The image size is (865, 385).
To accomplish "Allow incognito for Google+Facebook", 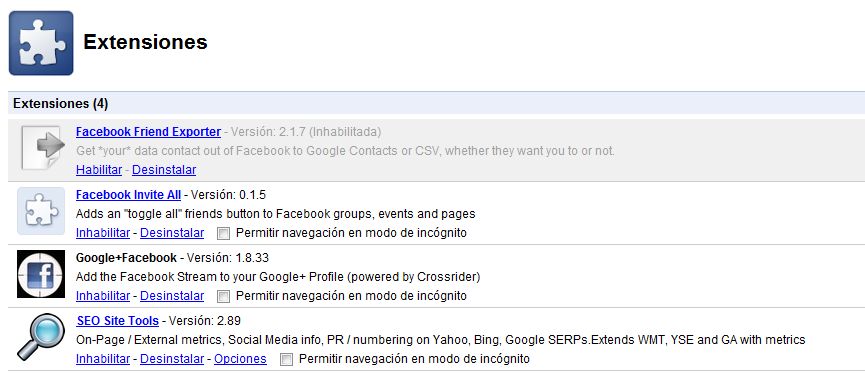I will [x=223, y=297].
